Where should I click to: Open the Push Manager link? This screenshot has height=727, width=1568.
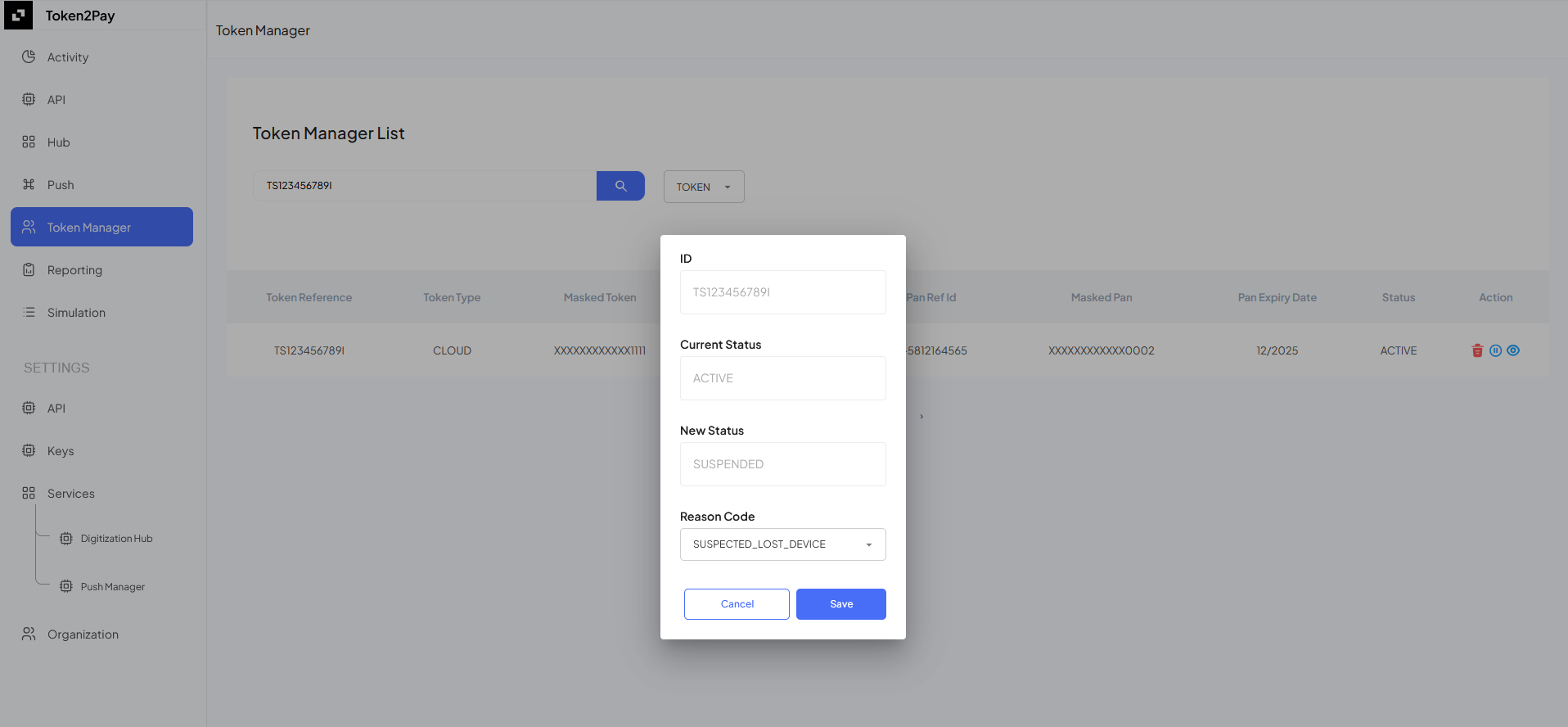112,587
